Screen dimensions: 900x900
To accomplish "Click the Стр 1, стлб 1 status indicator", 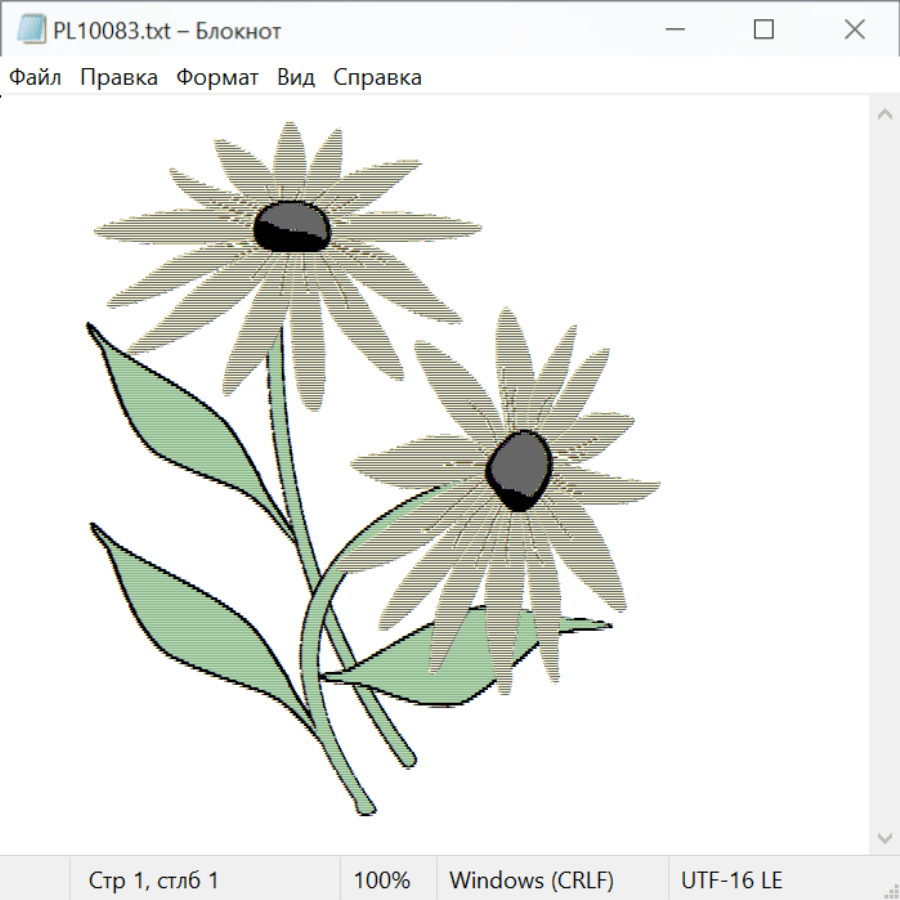I will (154, 880).
